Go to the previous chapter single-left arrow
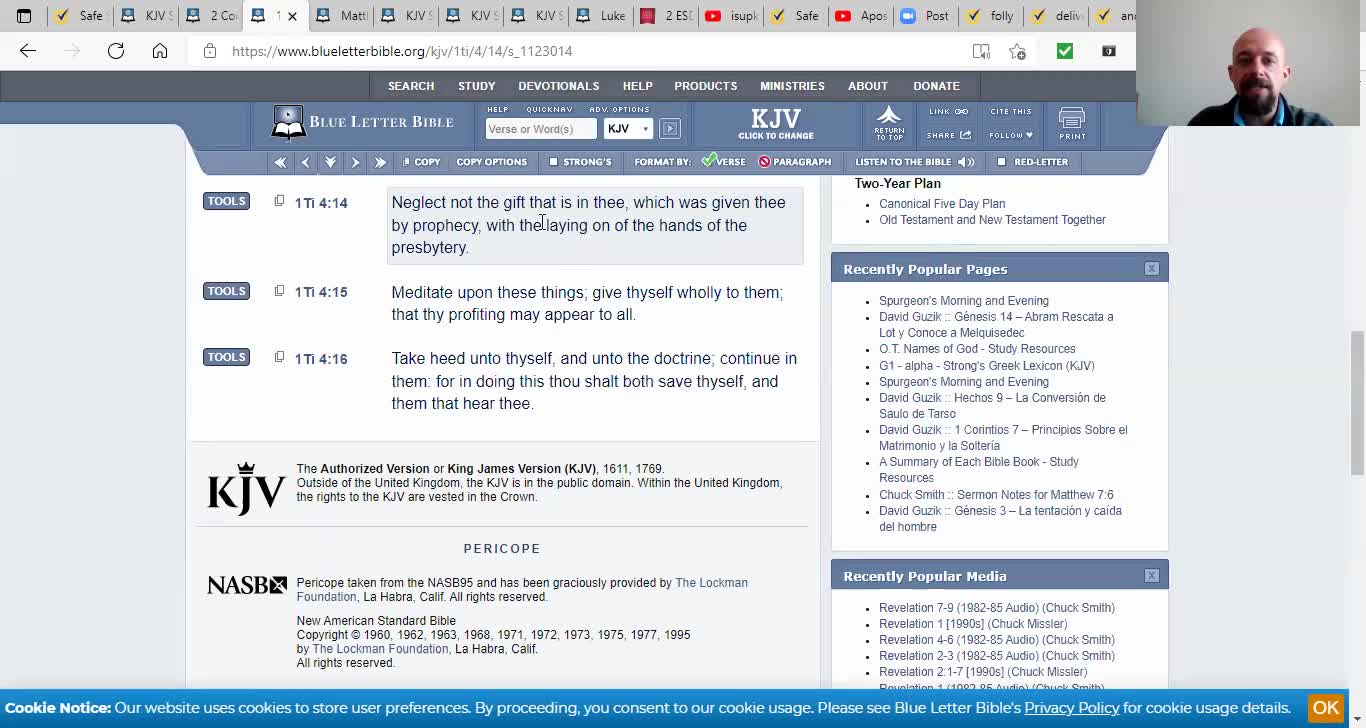The image size is (1366, 728). 306,162
